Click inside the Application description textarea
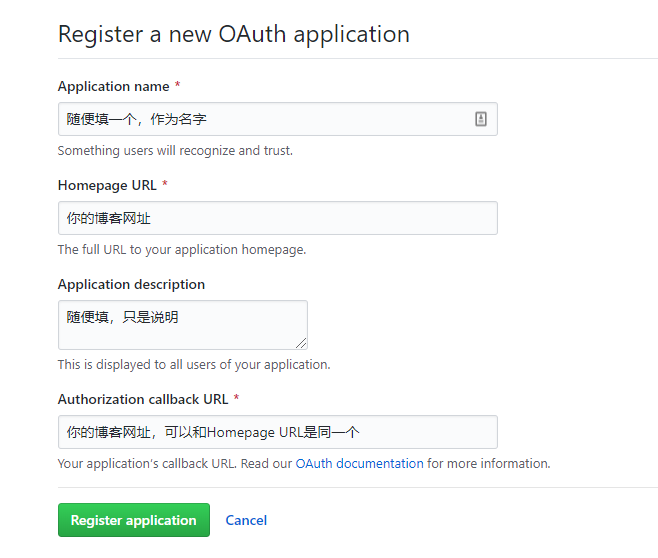The image size is (658, 558). (x=183, y=325)
